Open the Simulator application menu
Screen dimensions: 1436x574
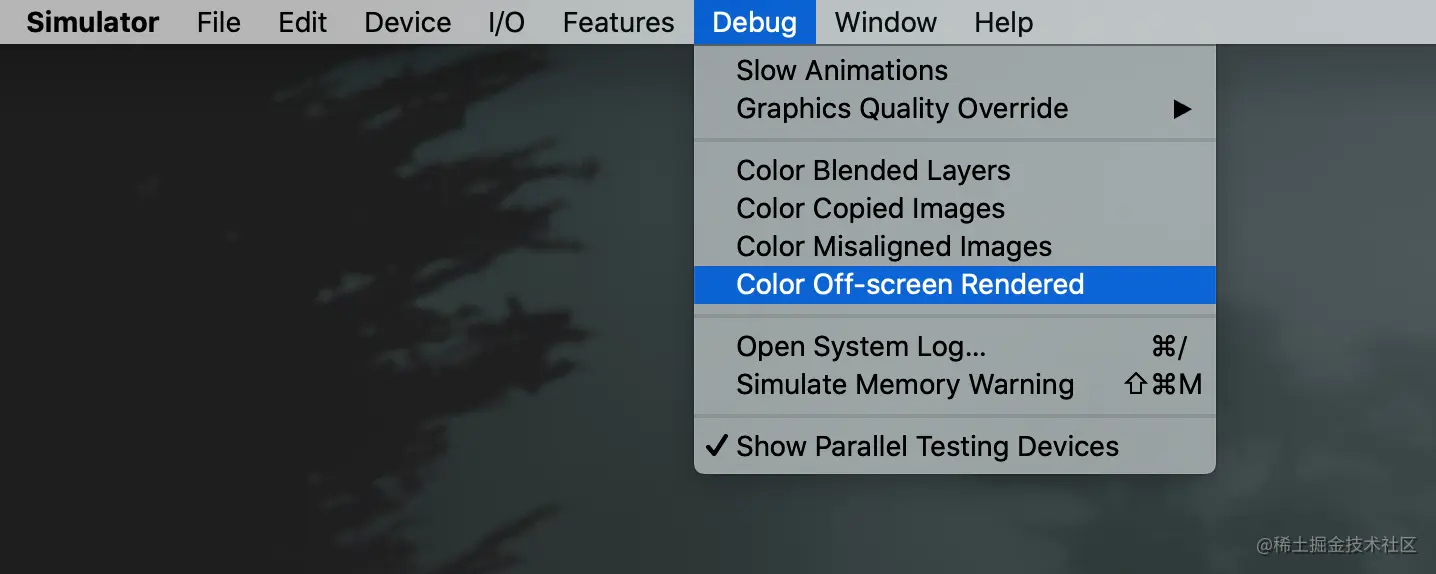(92, 22)
